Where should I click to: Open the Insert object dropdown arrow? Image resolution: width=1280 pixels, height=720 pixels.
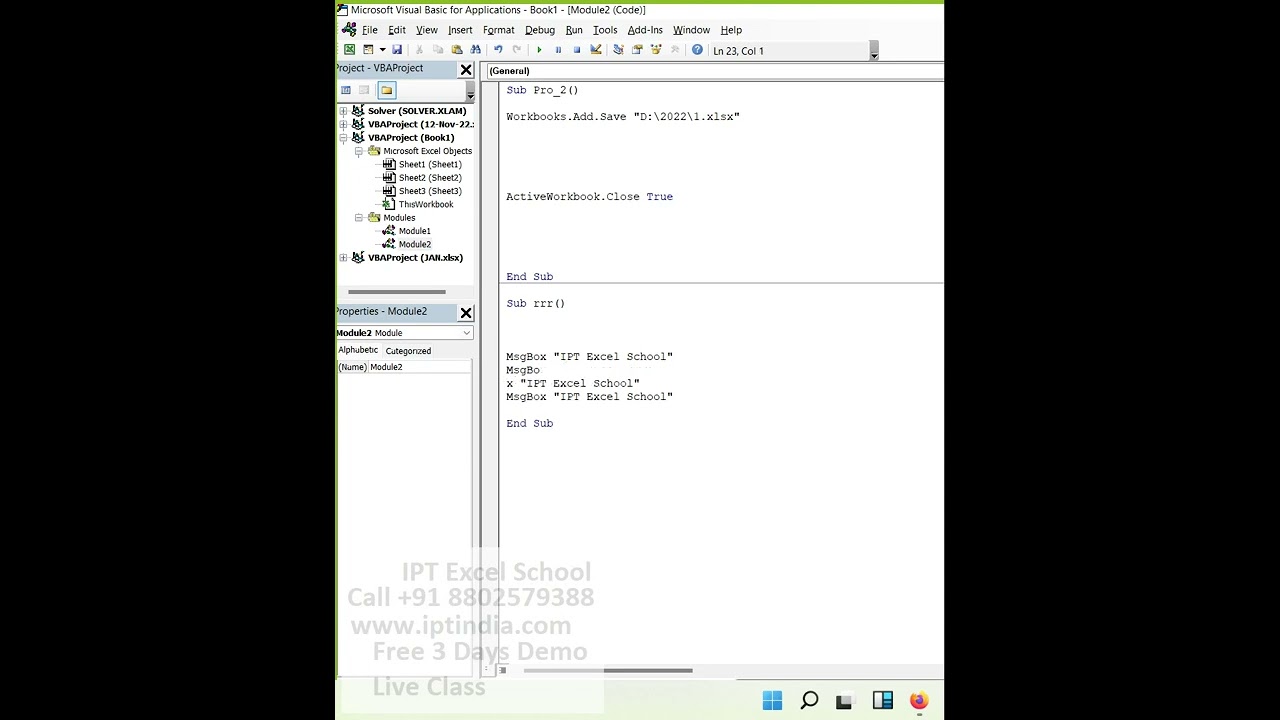(382, 50)
